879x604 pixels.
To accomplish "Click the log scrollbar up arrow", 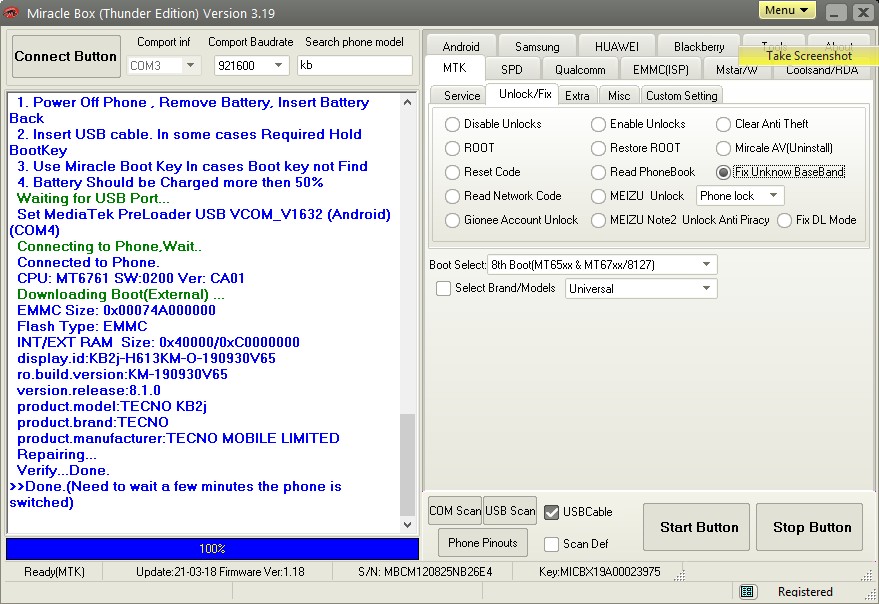I will 408,102.
